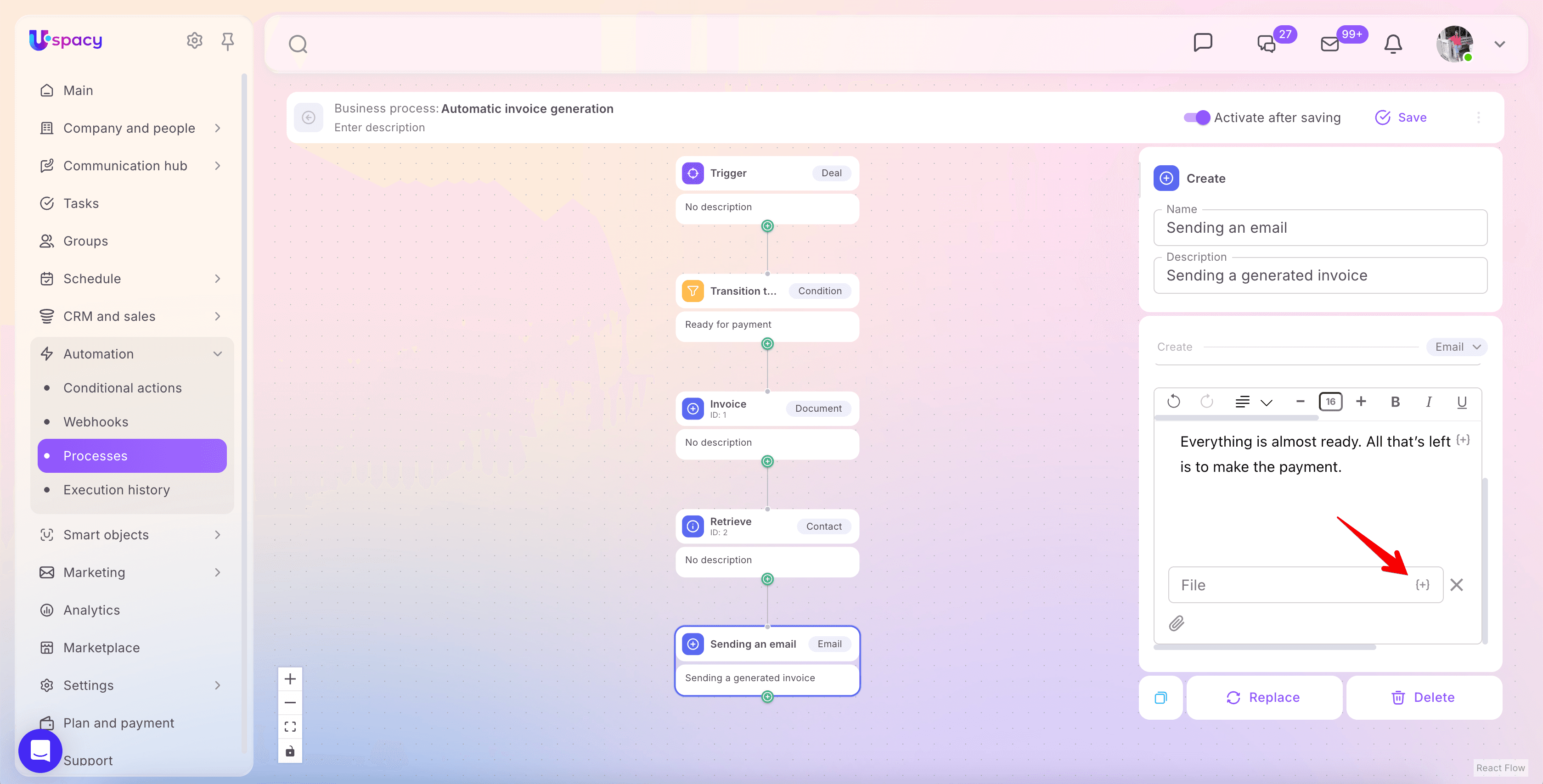Open the Email type dropdown

coord(1457,347)
